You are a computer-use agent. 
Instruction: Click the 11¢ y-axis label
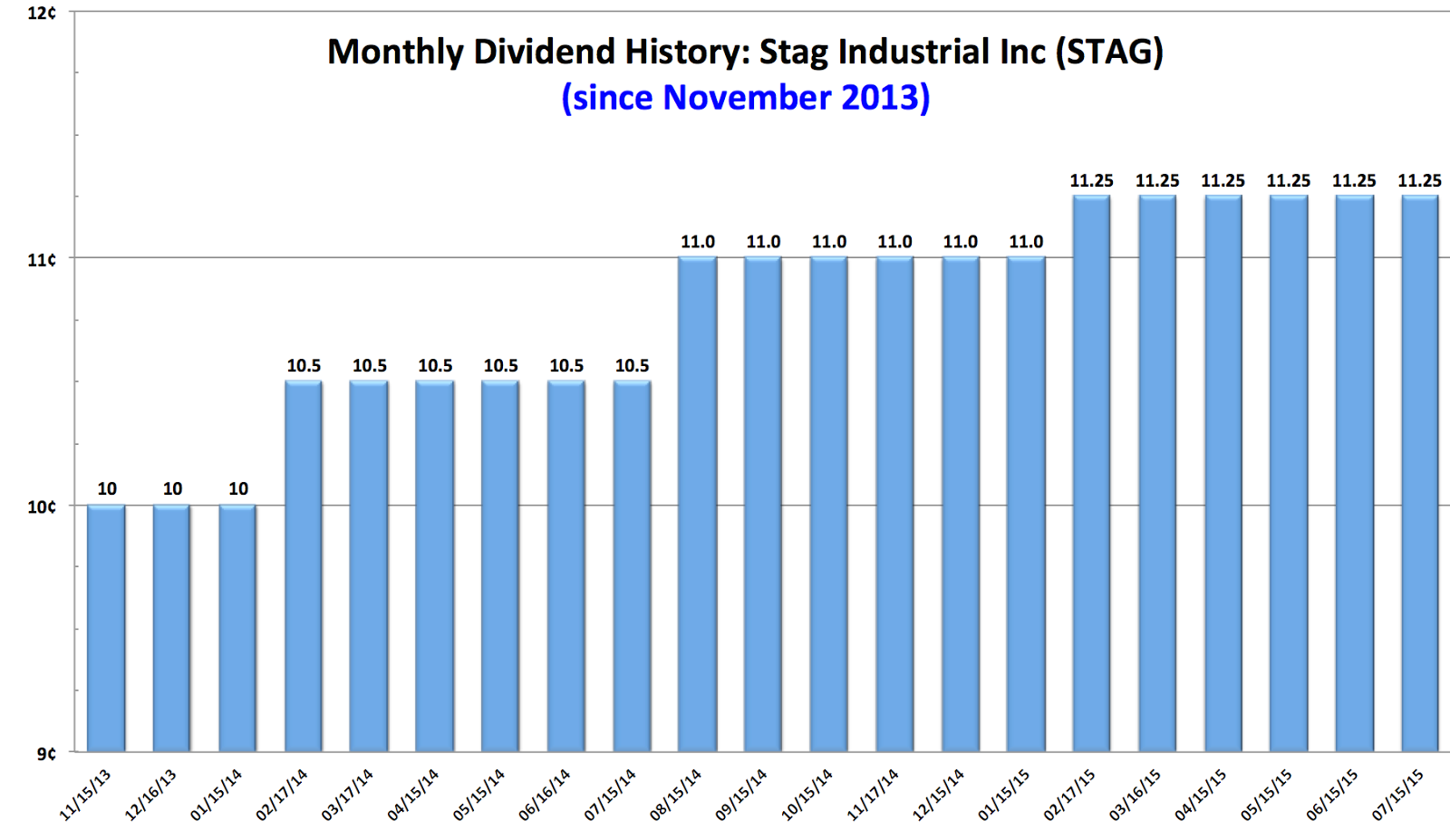[41, 259]
